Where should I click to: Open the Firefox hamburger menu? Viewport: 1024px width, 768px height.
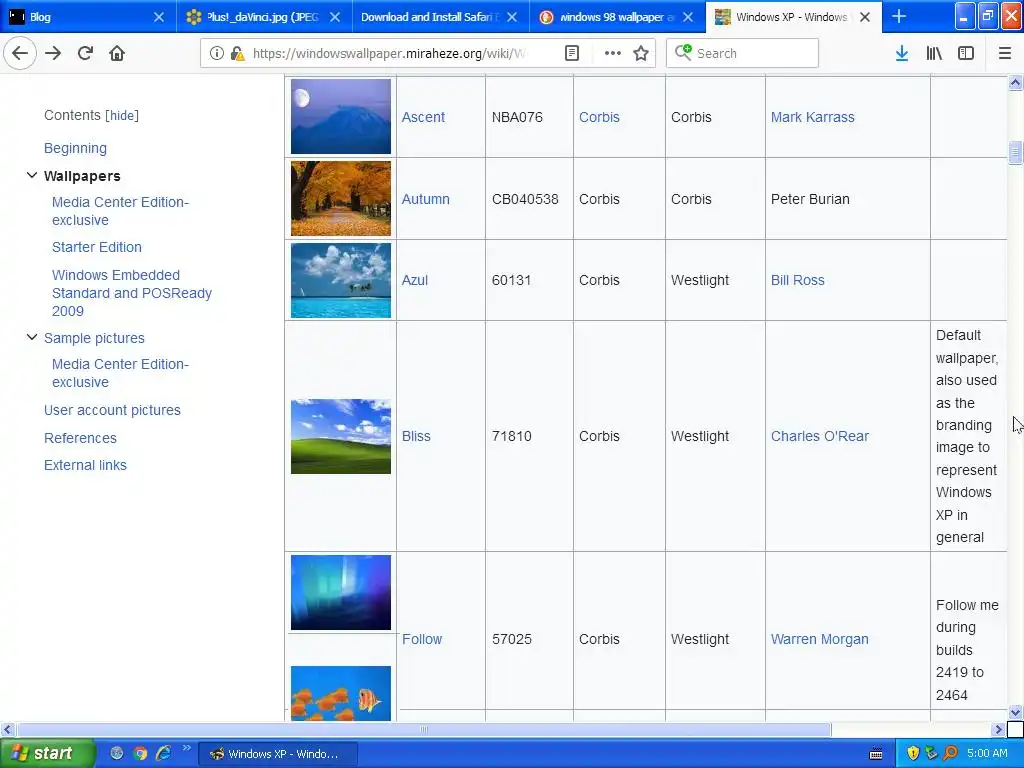point(1005,53)
